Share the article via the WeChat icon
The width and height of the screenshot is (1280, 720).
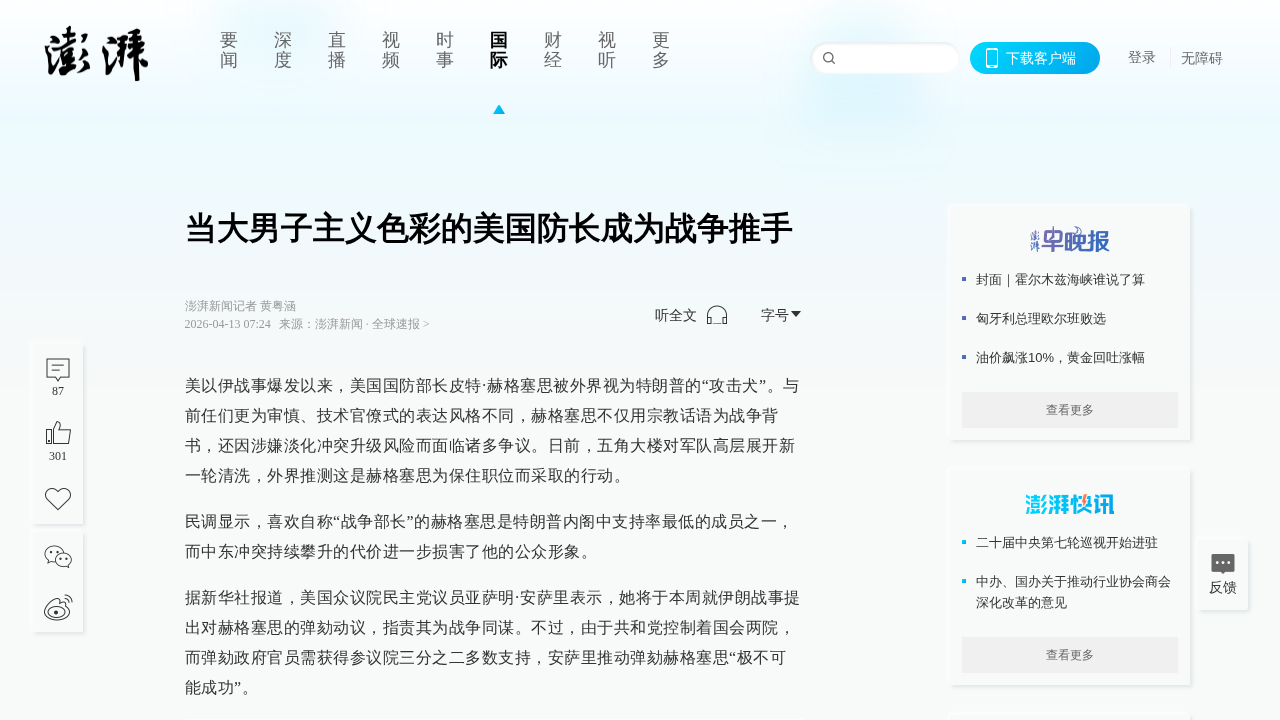[x=58, y=557]
